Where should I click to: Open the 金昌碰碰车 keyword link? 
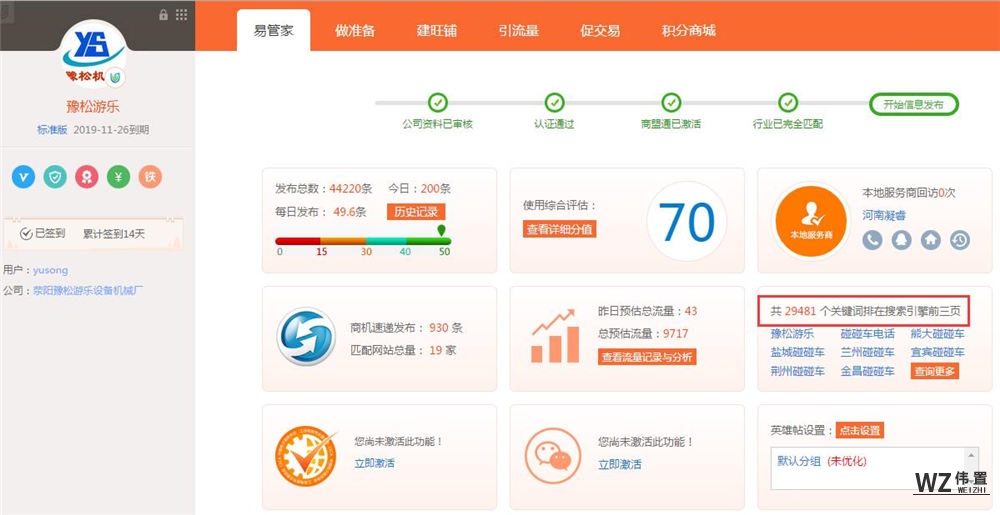[x=867, y=371]
